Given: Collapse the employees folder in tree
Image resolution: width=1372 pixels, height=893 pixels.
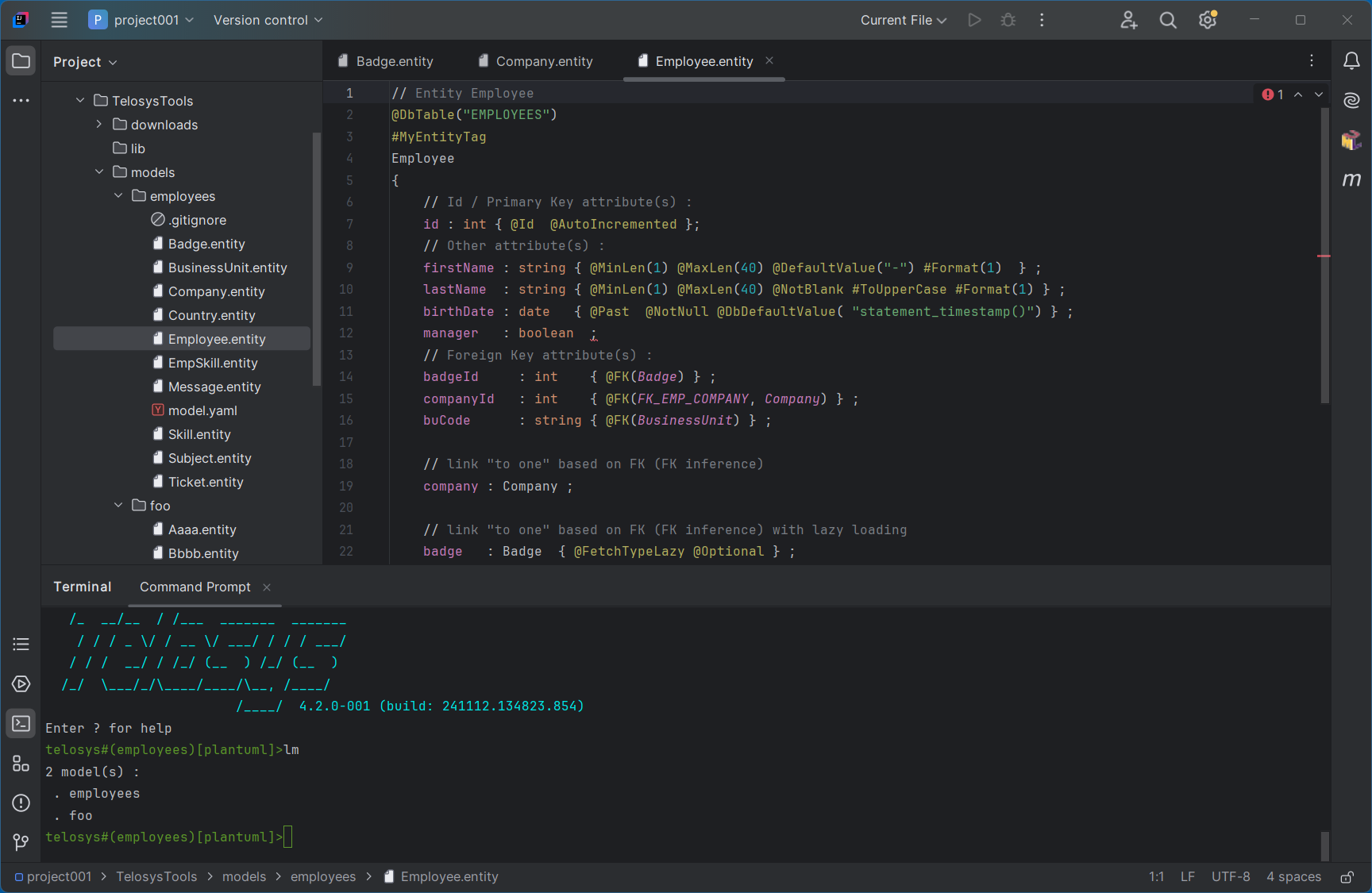Looking at the screenshot, I should click(118, 196).
